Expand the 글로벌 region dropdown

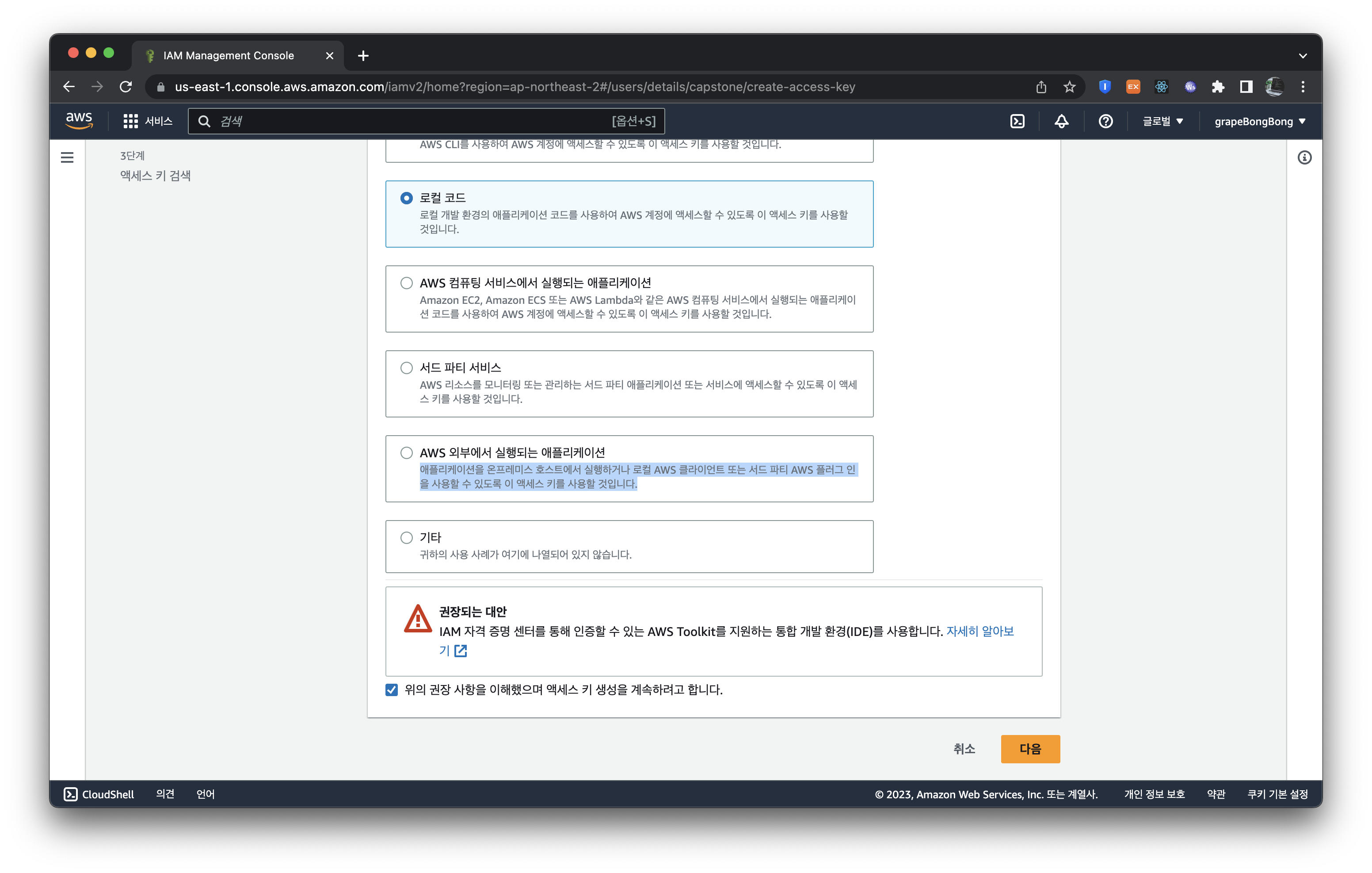(1162, 122)
